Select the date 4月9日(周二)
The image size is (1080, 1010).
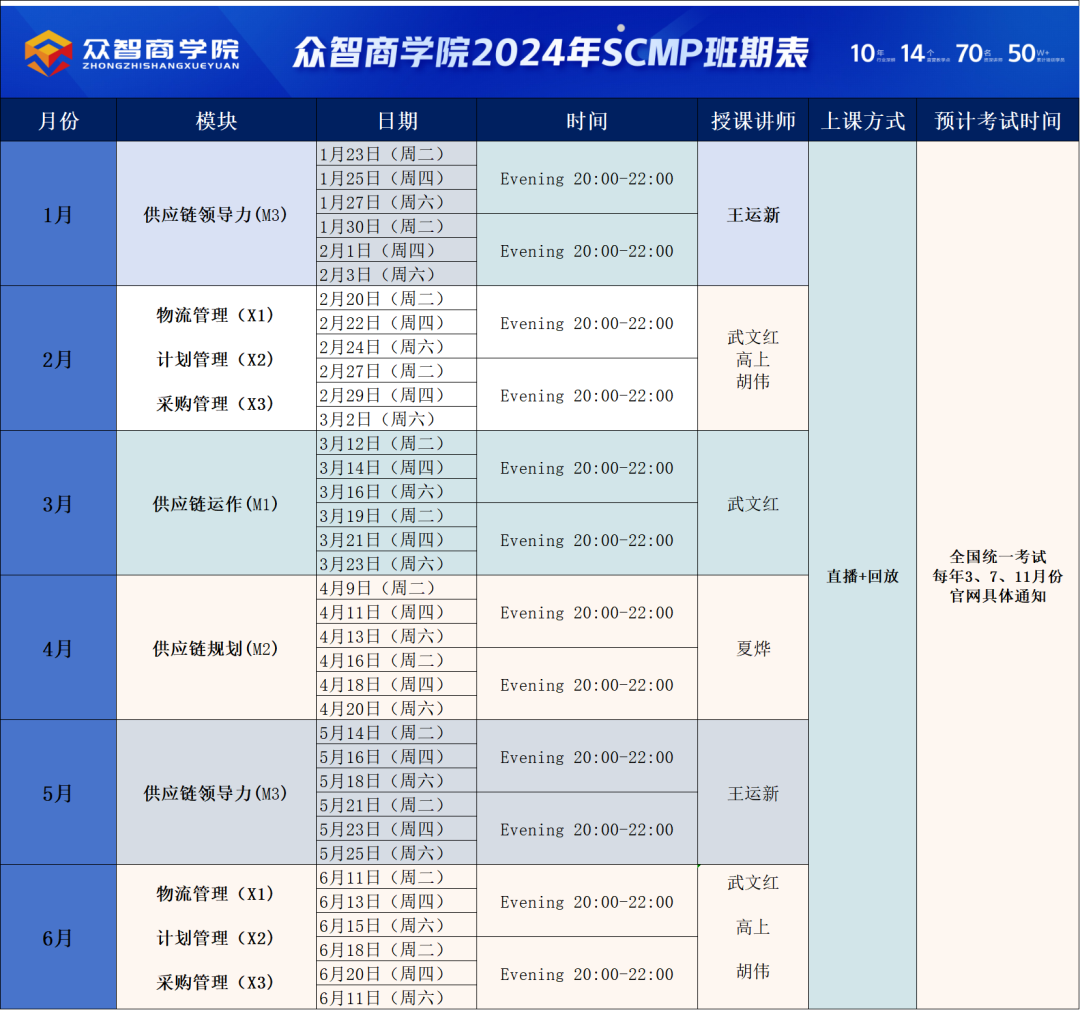(397, 588)
